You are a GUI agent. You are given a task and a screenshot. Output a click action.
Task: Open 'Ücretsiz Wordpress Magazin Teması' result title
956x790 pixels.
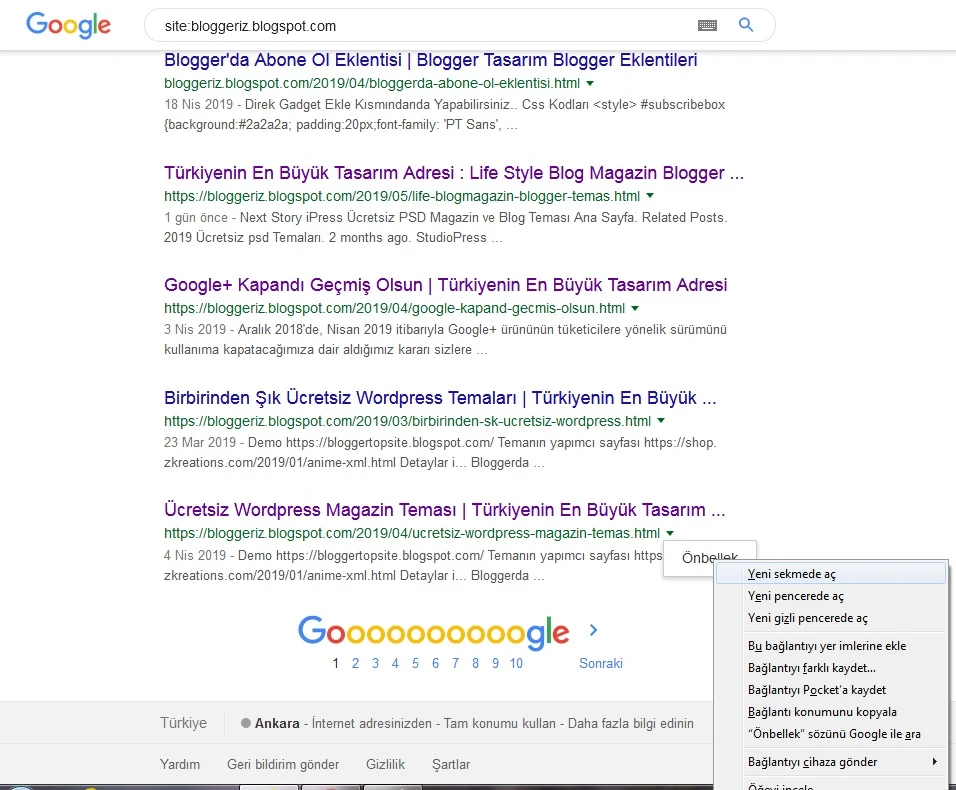tap(444, 510)
